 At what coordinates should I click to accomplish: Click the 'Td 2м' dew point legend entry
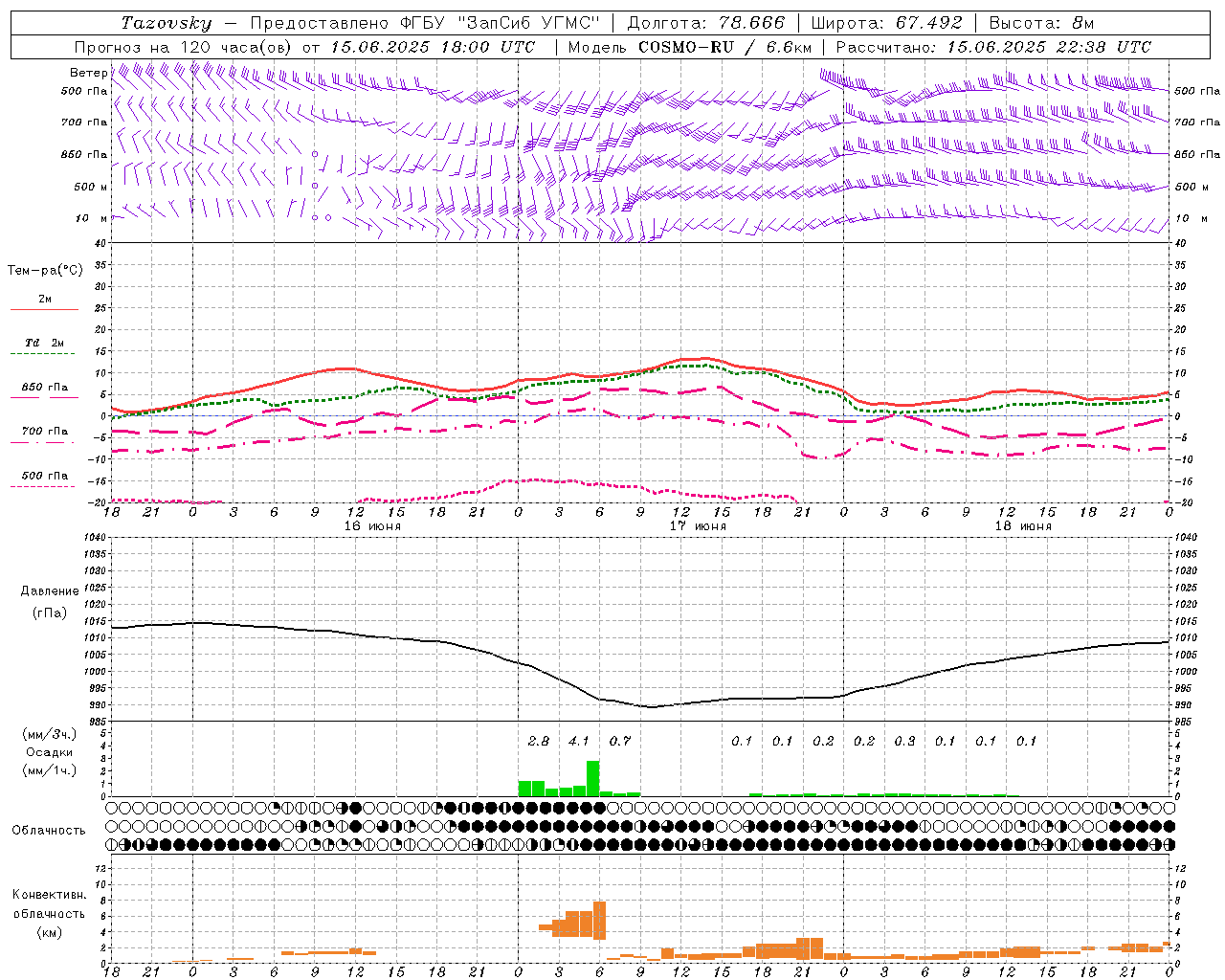45,343
